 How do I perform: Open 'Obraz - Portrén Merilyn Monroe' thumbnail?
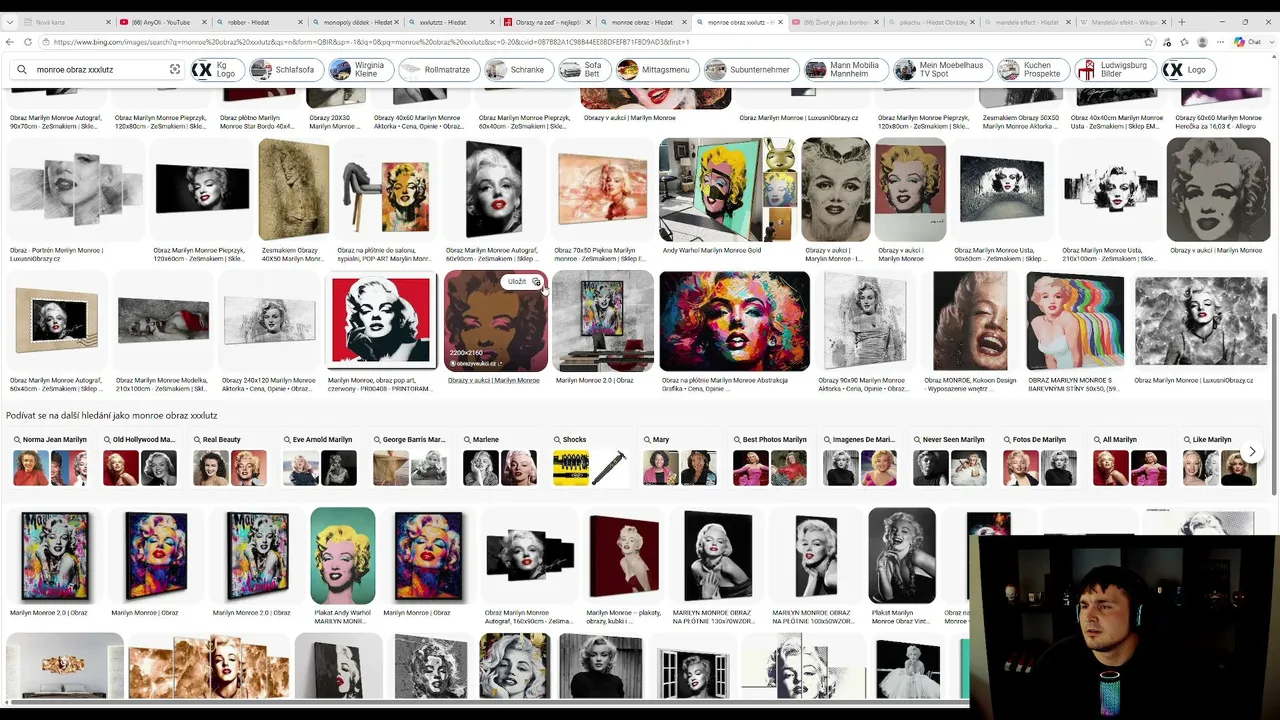click(x=76, y=190)
